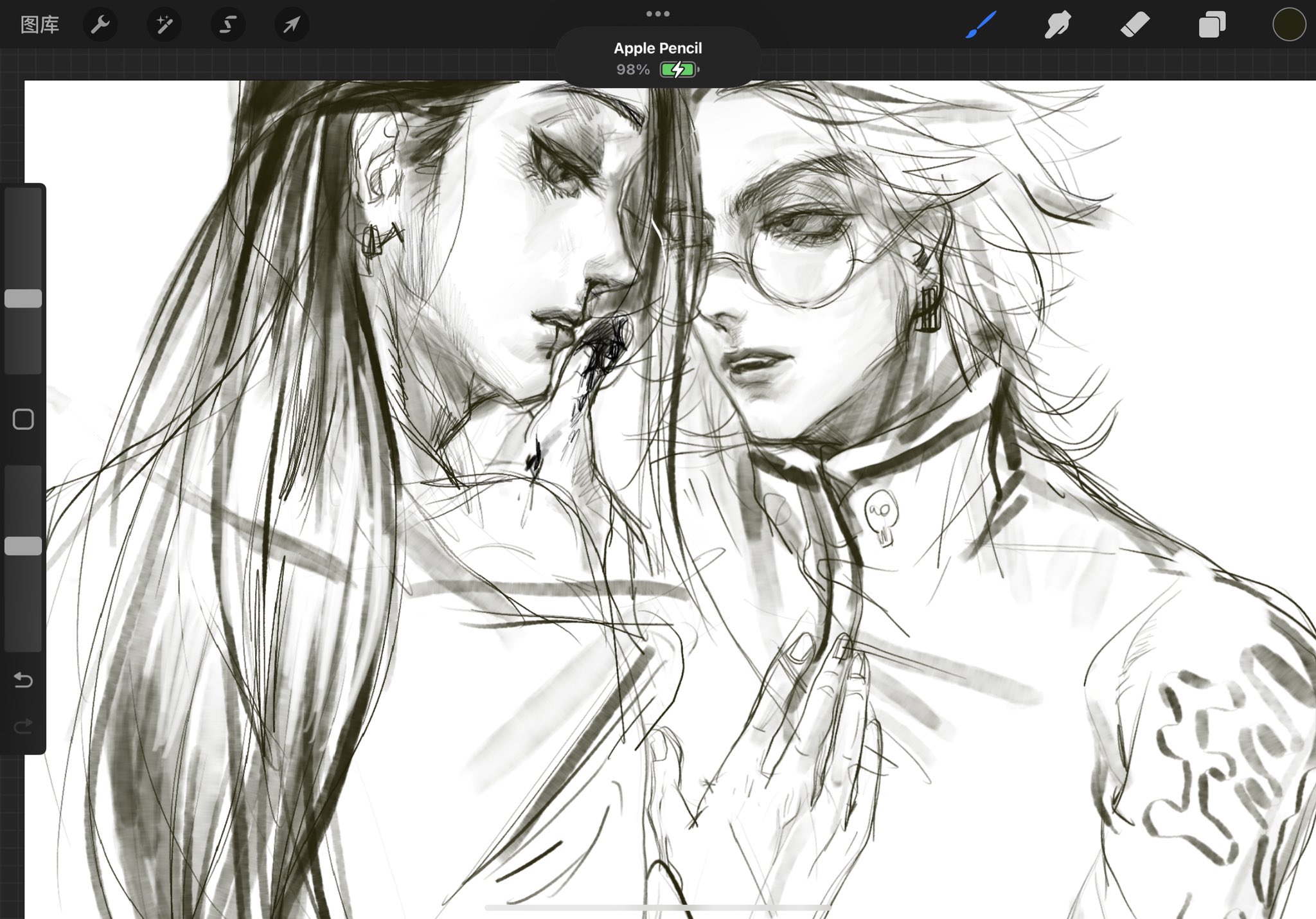This screenshot has width=1316, height=919.
Task: Click the brush opacity slider handle
Action: coord(23,546)
